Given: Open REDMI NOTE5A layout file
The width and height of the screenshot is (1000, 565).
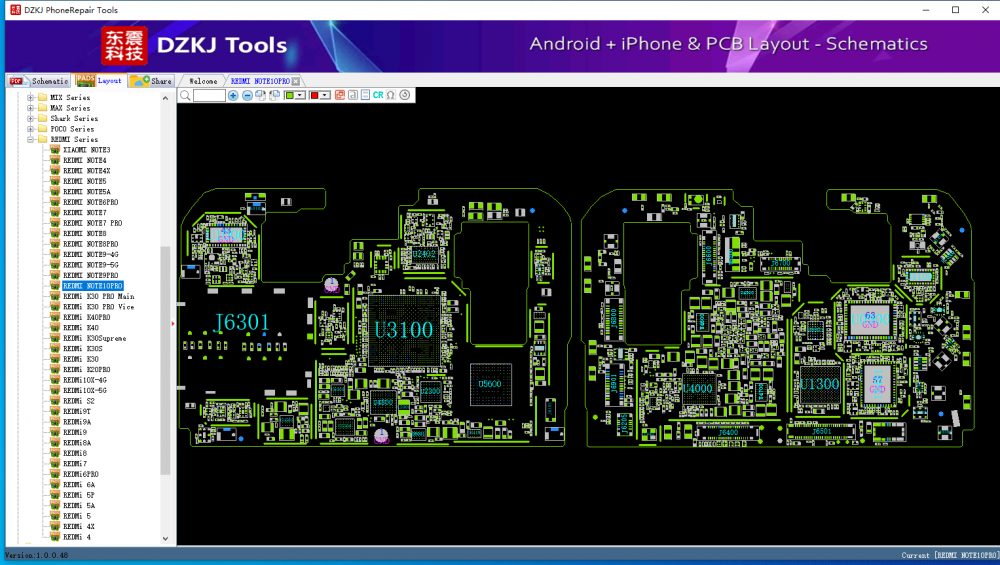Looking at the screenshot, I should tap(87, 192).
